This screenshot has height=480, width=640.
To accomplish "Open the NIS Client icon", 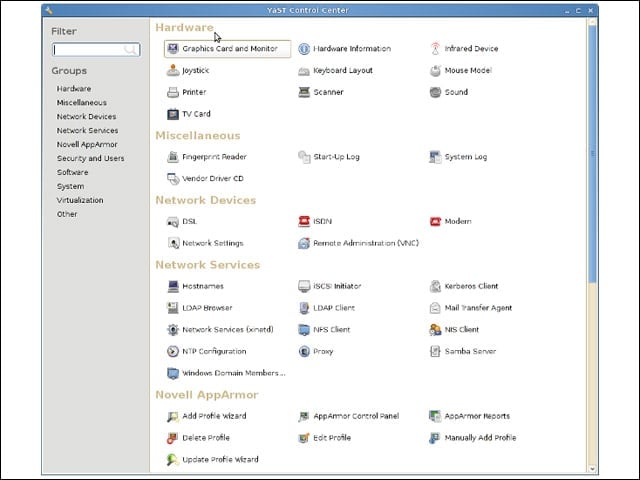I will 436,329.
